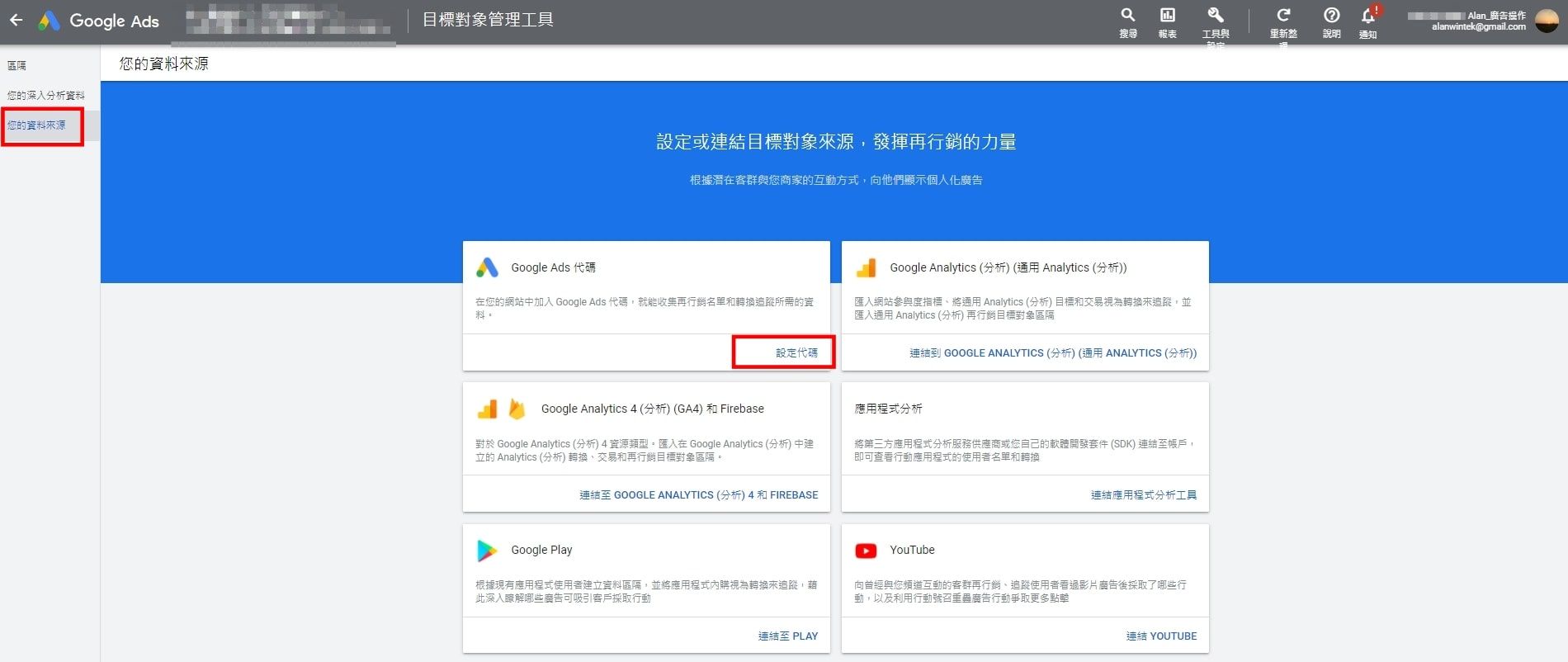
Task: Click the alanwintek@gmail.com account email
Action: pos(1478,26)
